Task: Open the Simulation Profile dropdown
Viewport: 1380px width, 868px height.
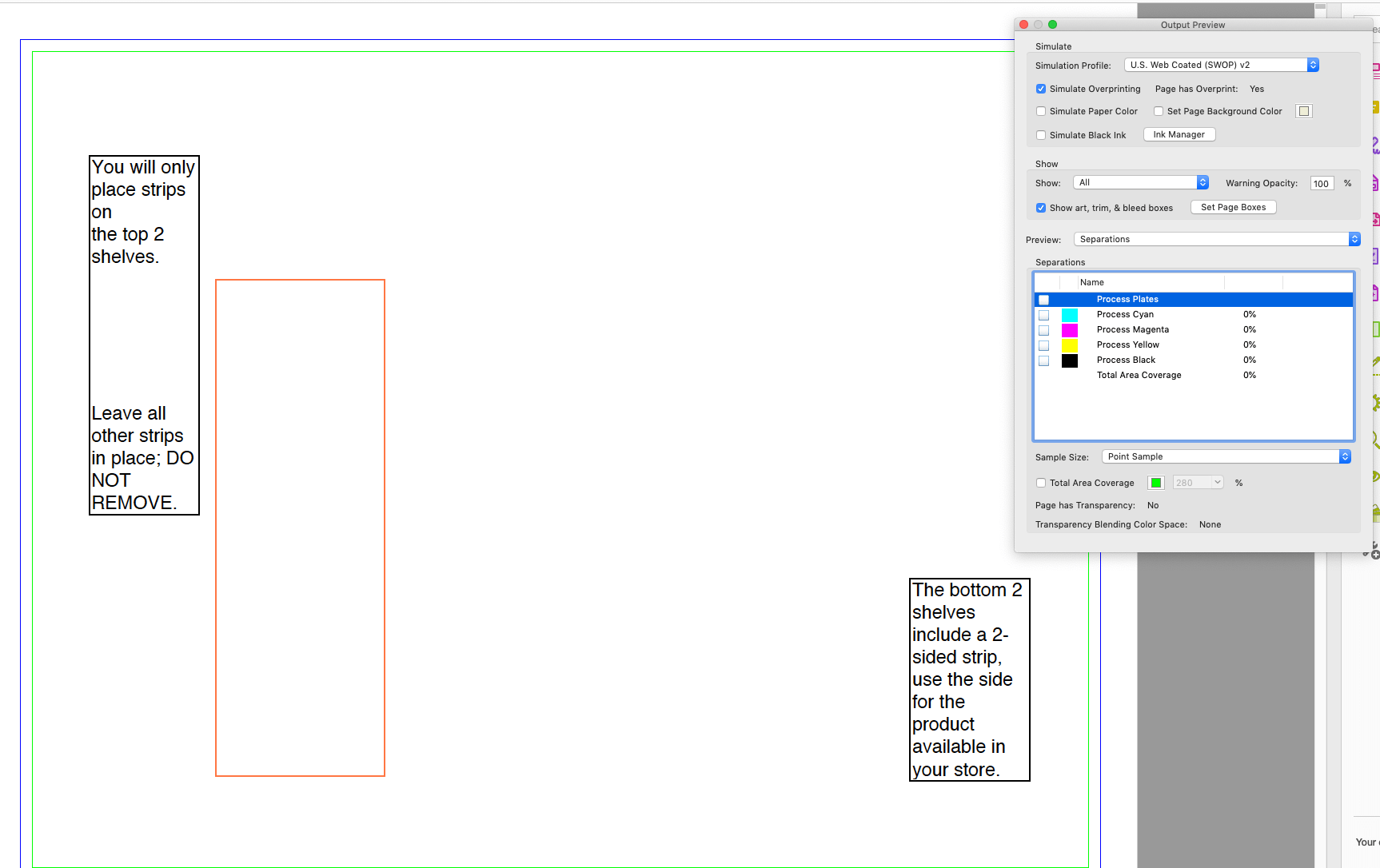Action: (x=1220, y=65)
